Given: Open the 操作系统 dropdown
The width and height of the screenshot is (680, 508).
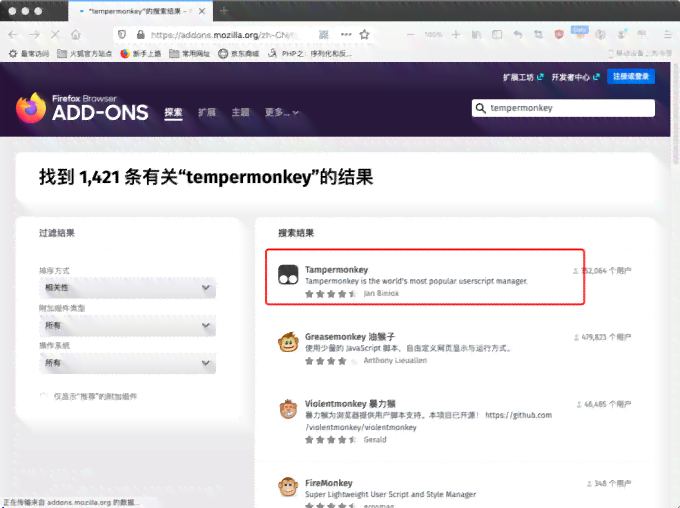Looking at the screenshot, I should coord(128,363).
